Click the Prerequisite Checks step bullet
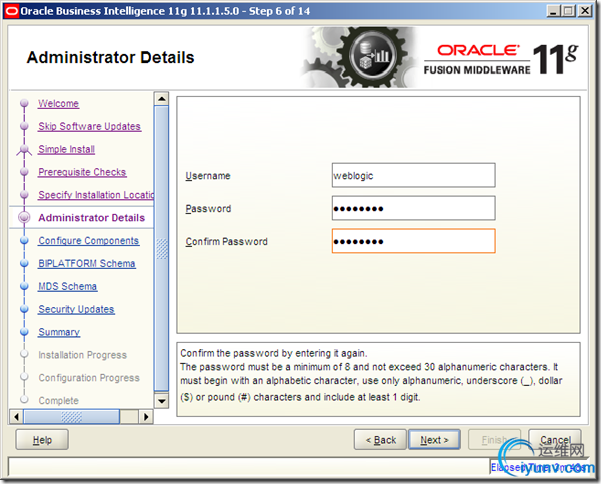This screenshot has width=601, height=484. pyautogui.click(x=24, y=172)
